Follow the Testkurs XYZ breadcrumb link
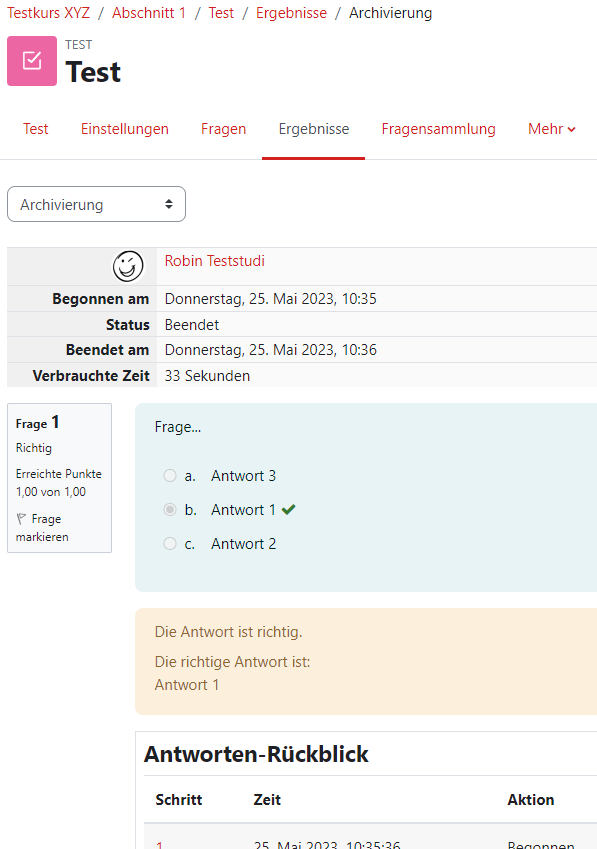This screenshot has width=597, height=849. click(48, 13)
